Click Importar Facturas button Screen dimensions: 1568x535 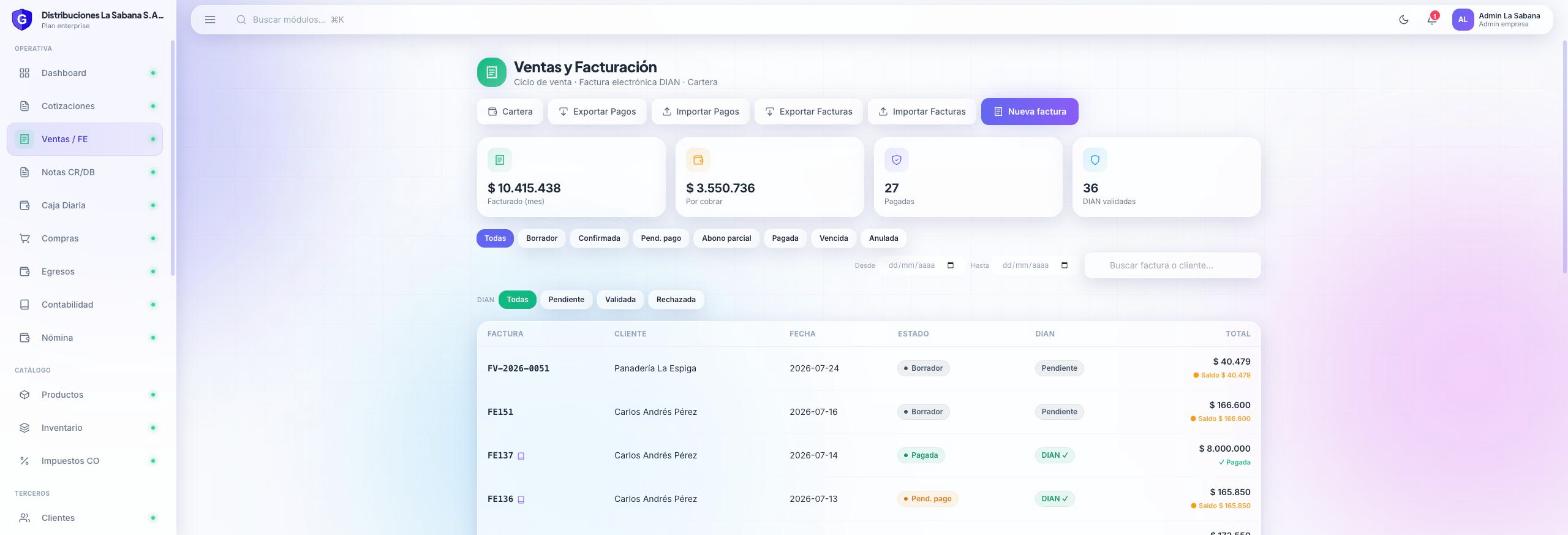[922, 112]
